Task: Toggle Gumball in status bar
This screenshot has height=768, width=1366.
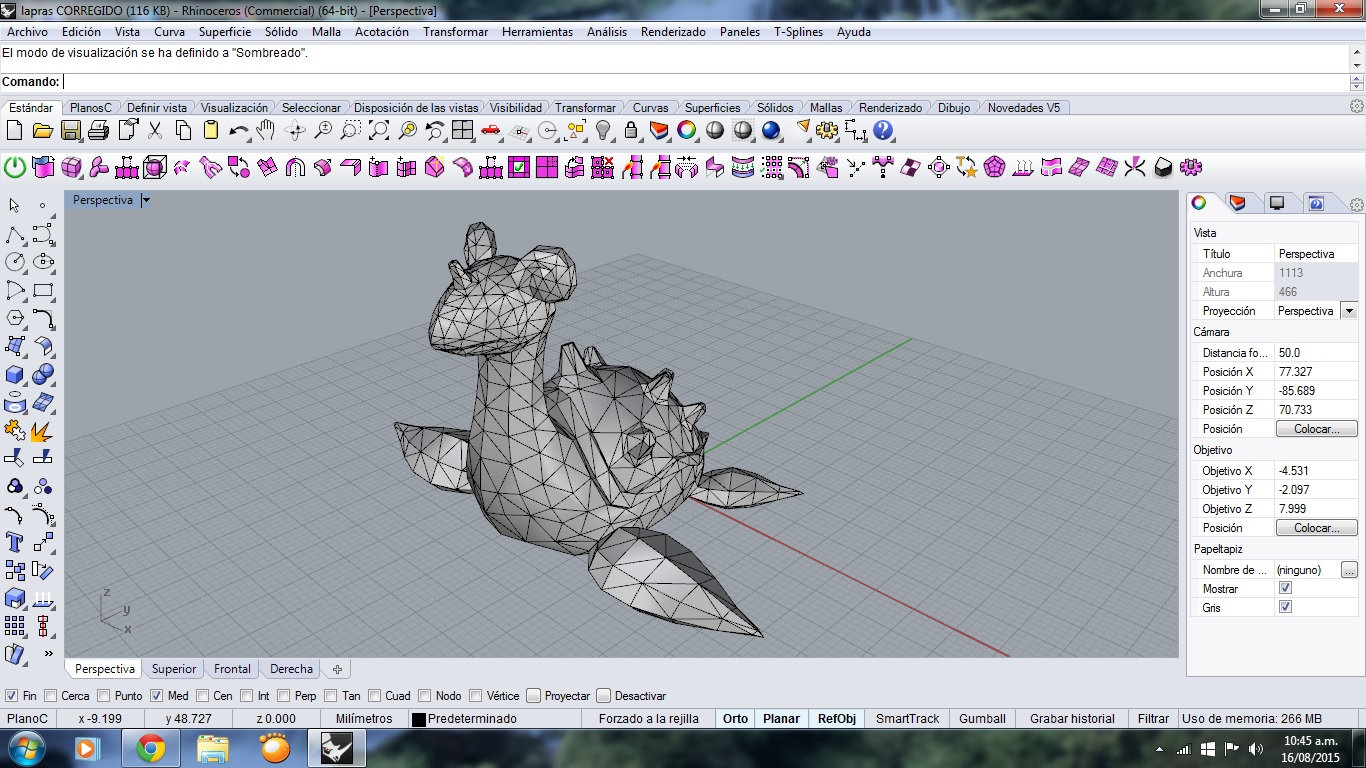Action: [x=982, y=719]
